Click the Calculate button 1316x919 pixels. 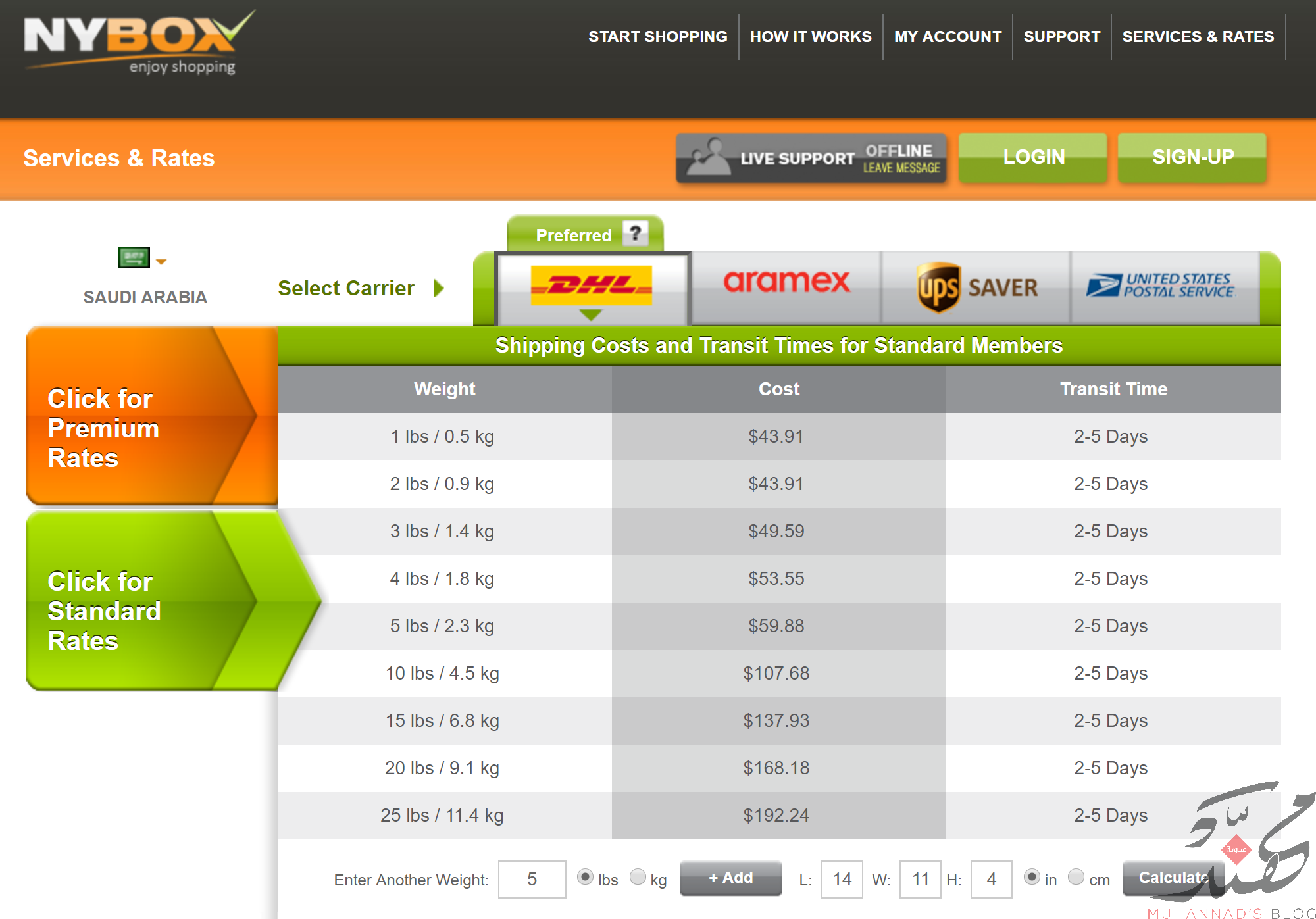point(1173,878)
